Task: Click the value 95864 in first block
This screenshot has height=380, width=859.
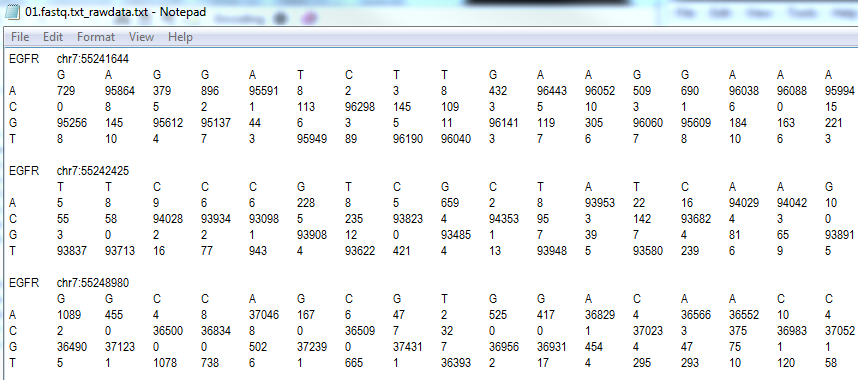Action: (119, 91)
